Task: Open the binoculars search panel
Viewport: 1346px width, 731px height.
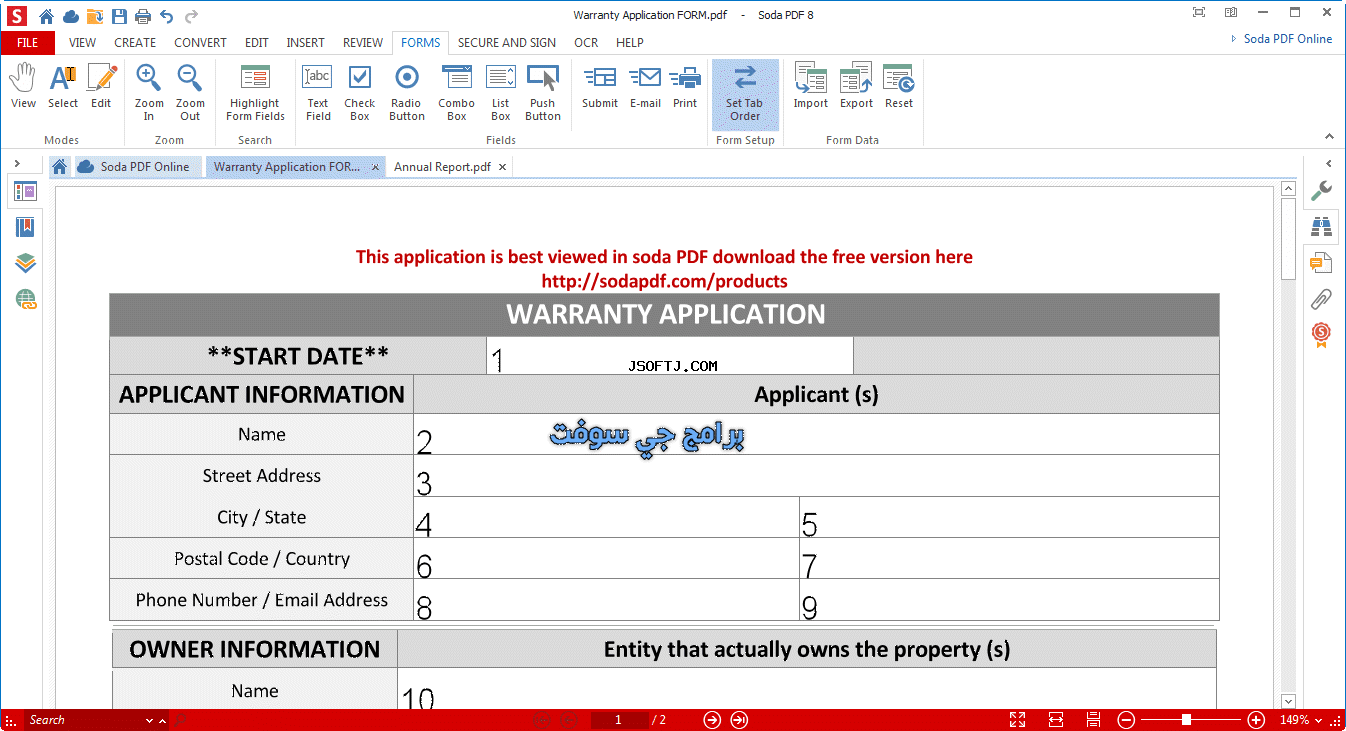Action: tap(1321, 227)
